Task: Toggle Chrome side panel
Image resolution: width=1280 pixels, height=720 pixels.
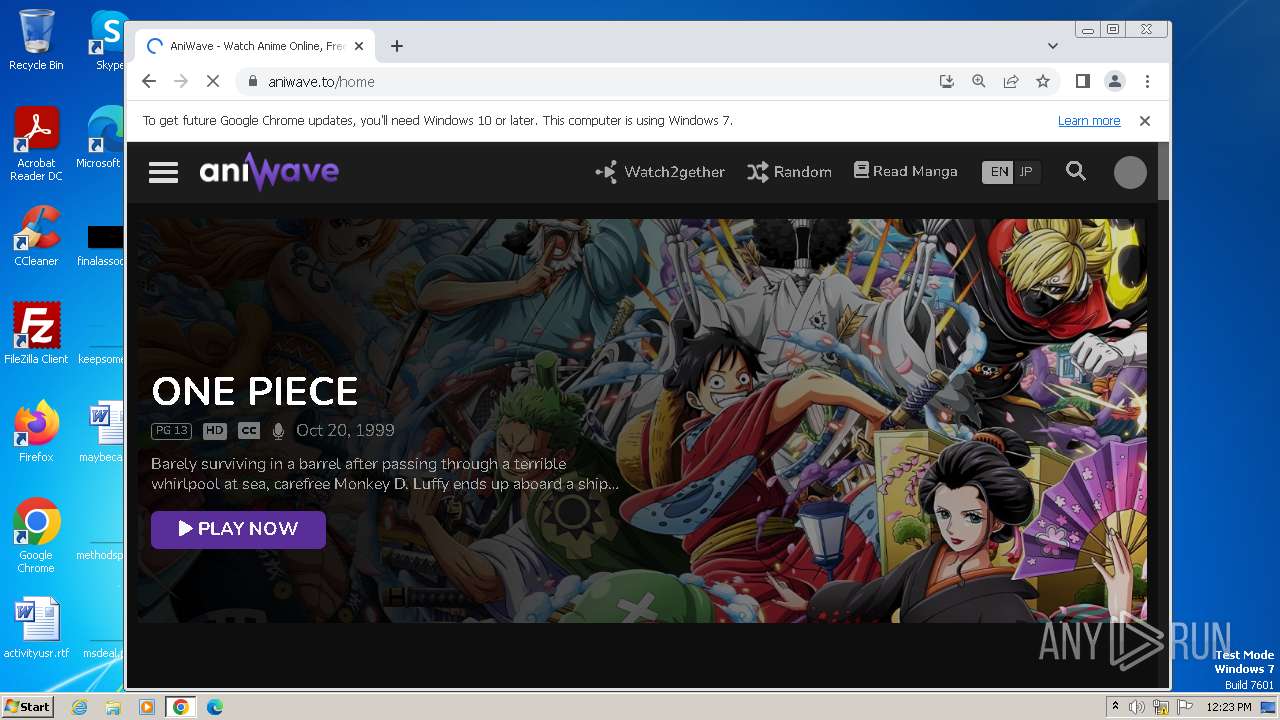Action: coord(1082,82)
